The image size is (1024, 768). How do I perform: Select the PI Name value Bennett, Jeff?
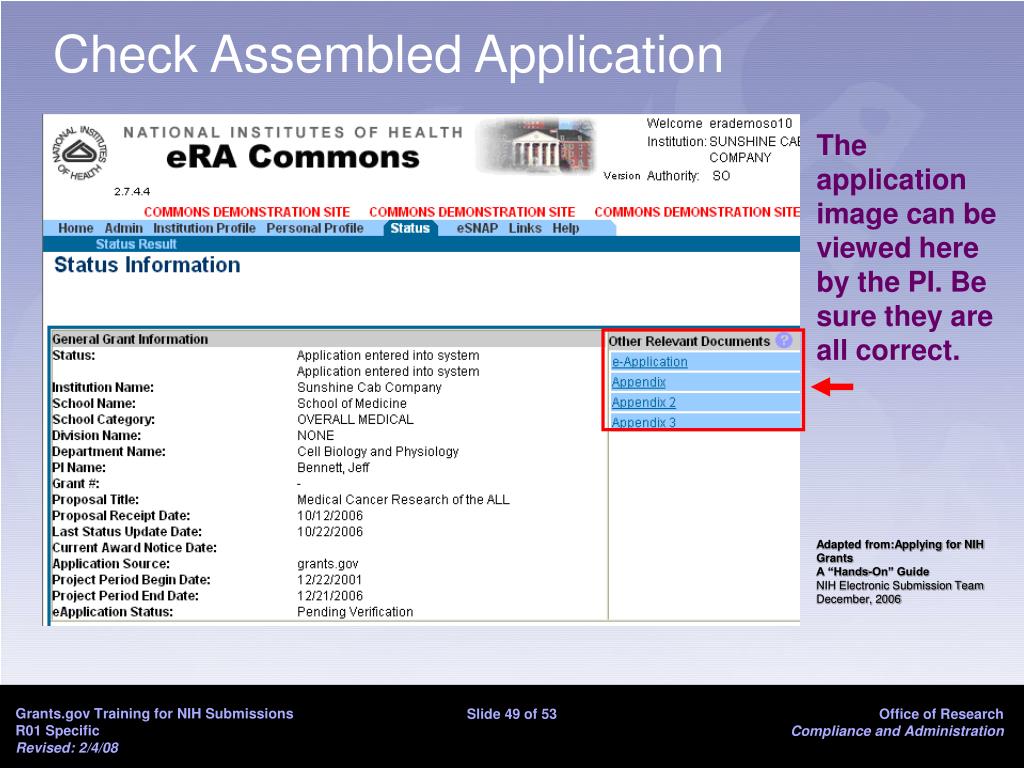point(333,468)
